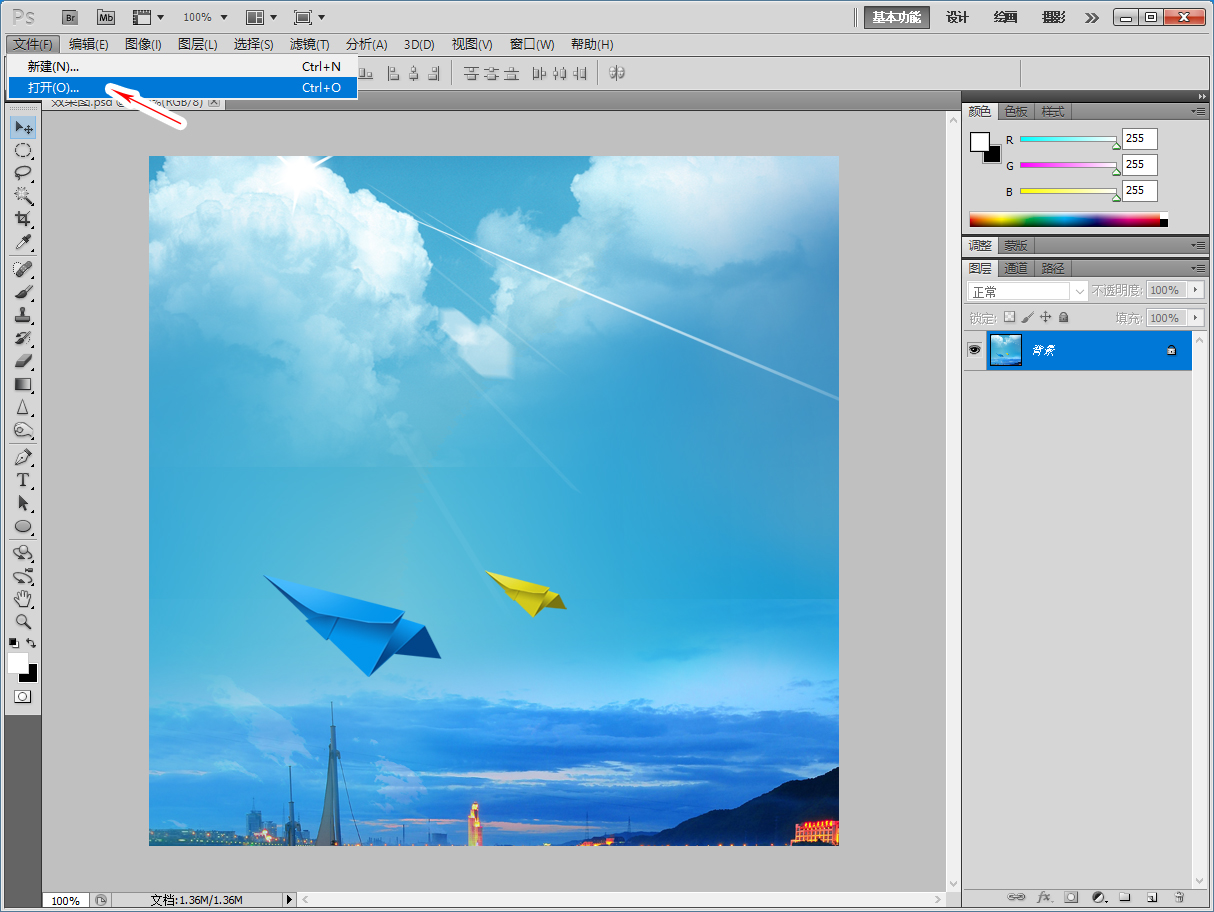Select the Elliptical Marquee tool
The image size is (1214, 912).
coord(23,151)
